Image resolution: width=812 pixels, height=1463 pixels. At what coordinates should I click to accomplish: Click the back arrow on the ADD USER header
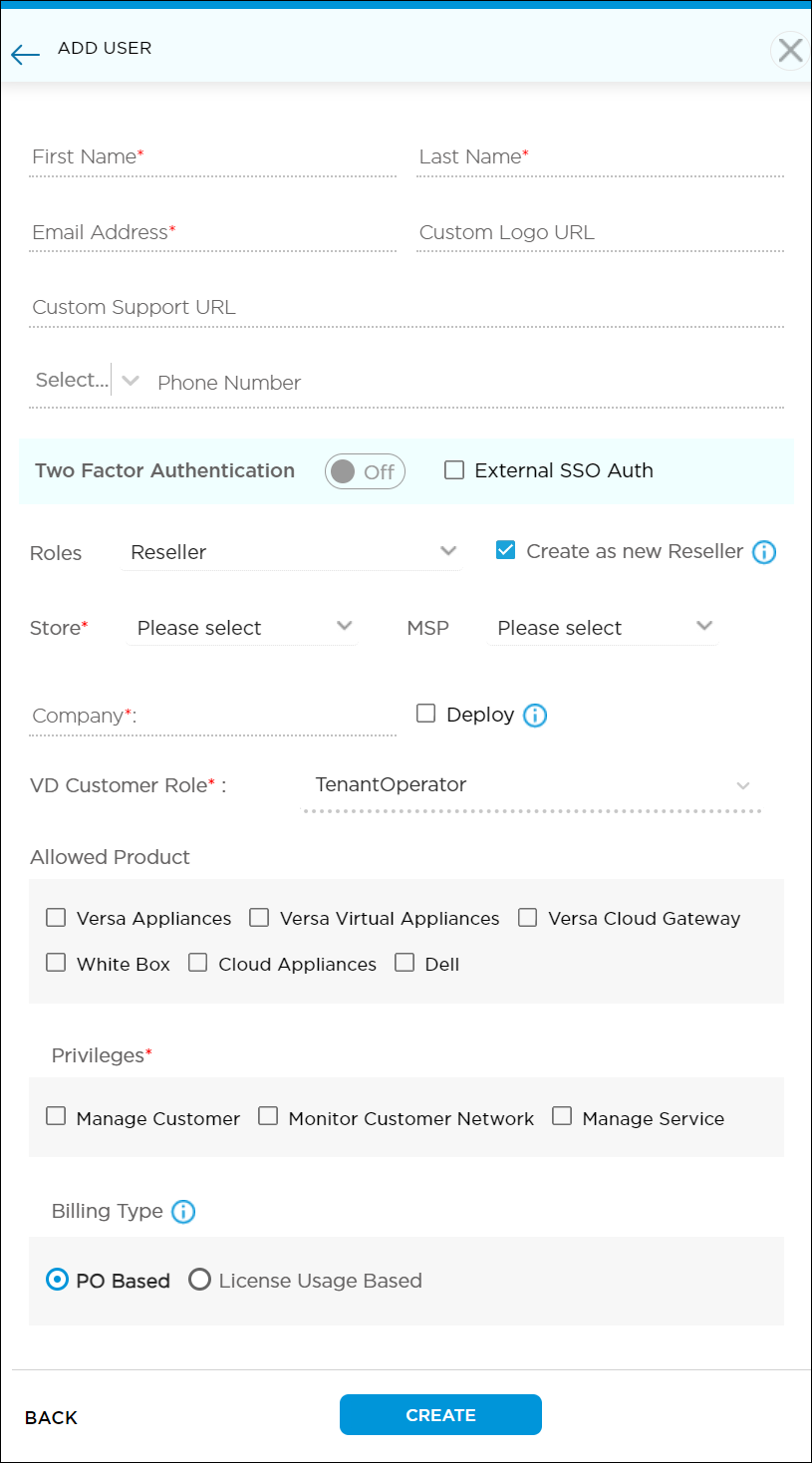pos(25,55)
